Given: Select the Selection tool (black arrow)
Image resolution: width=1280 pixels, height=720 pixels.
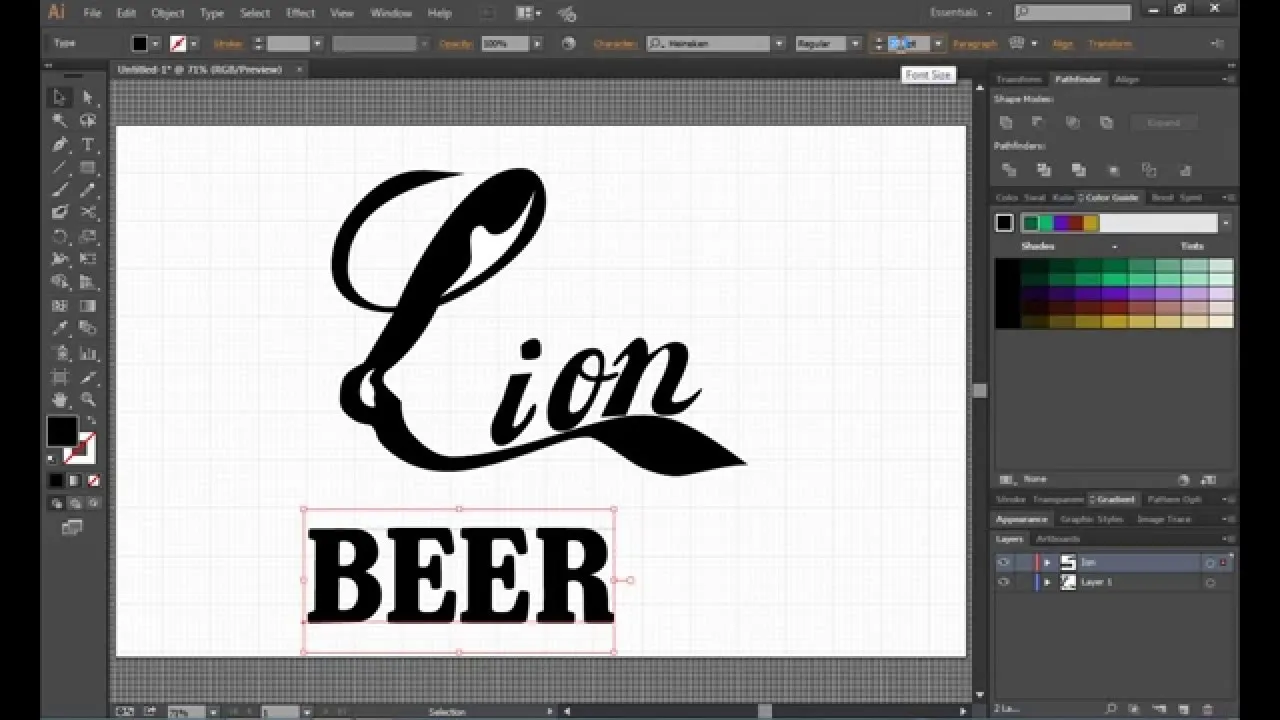Looking at the screenshot, I should coord(59,97).
